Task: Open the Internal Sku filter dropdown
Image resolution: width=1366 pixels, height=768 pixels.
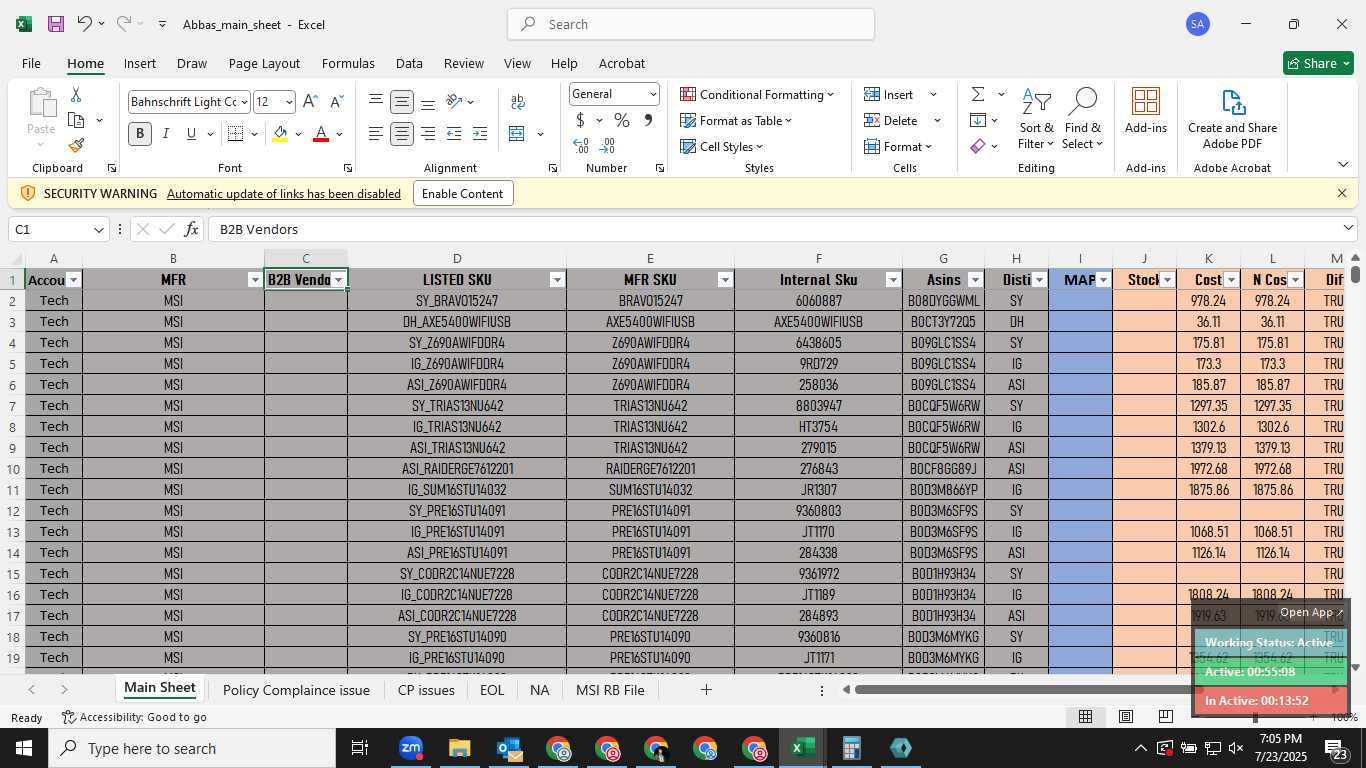Action: click(893, 280)
